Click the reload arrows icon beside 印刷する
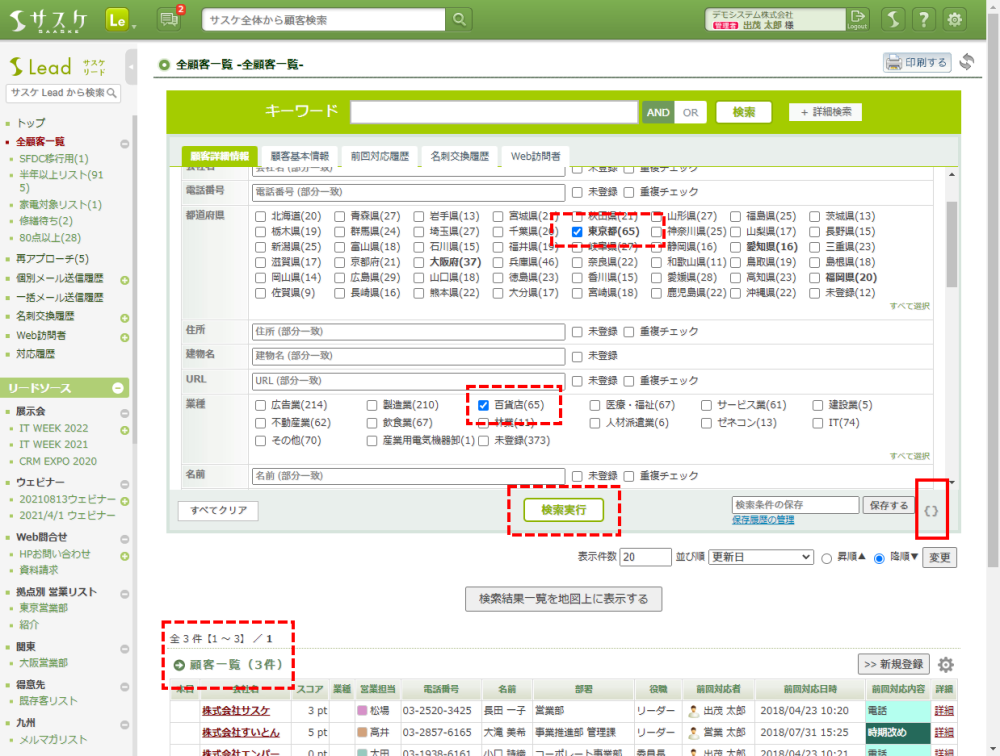This screenshot has width=1000, height=756. (x=966, y=62)
